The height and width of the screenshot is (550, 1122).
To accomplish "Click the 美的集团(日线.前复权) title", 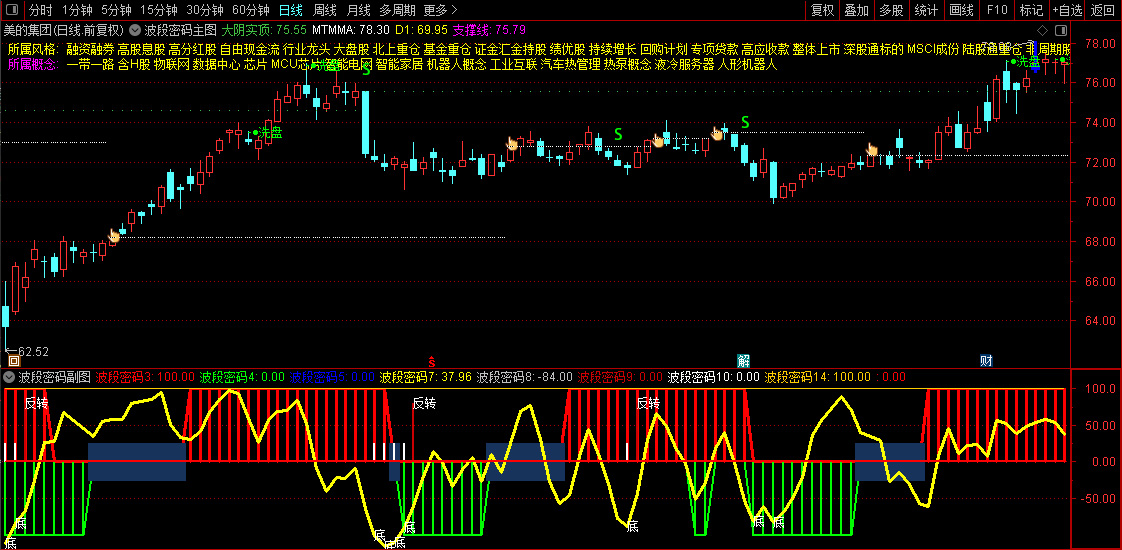I will pyautogui.click(x=64, y=30).
